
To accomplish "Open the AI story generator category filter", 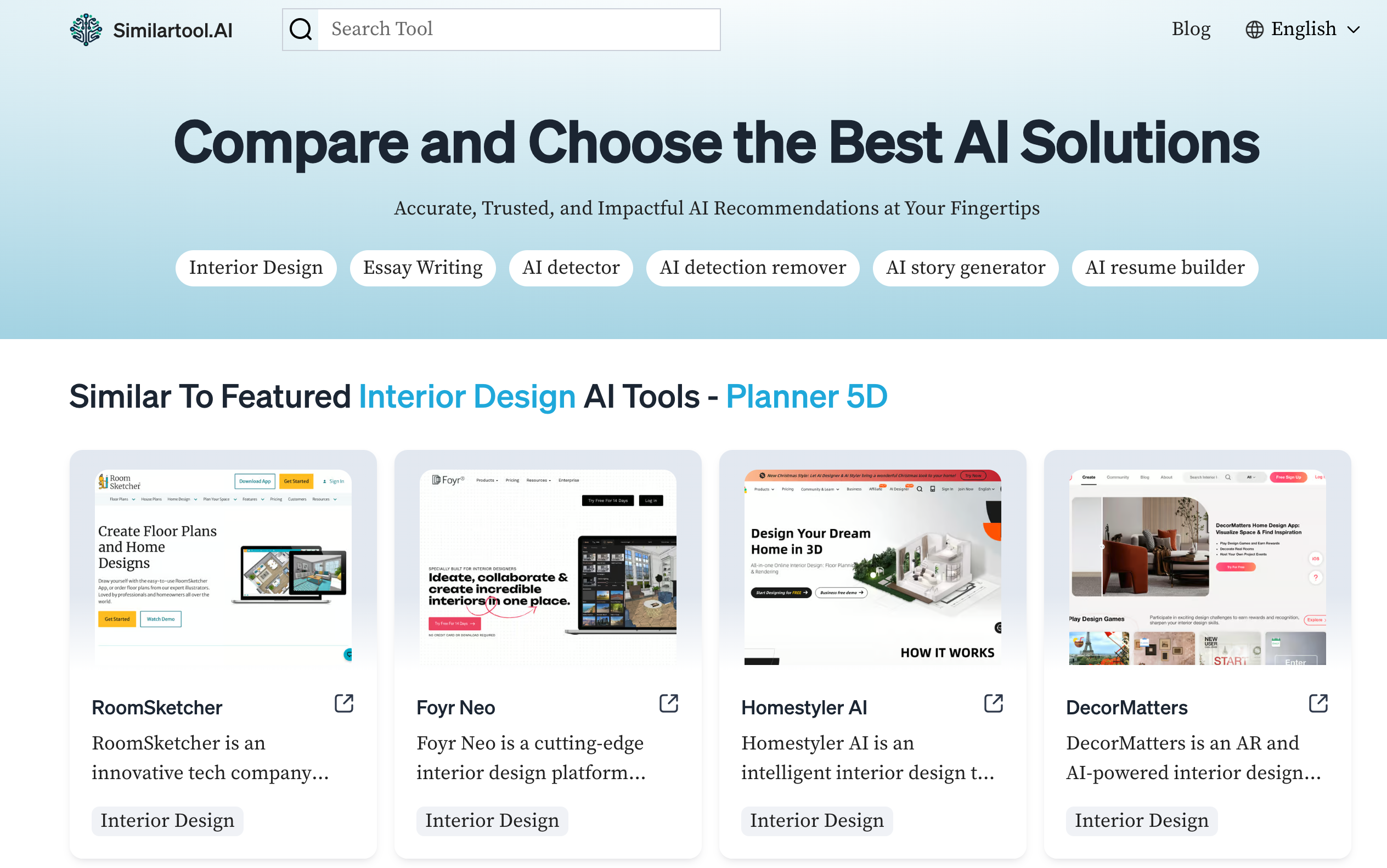I will (966, 268).
